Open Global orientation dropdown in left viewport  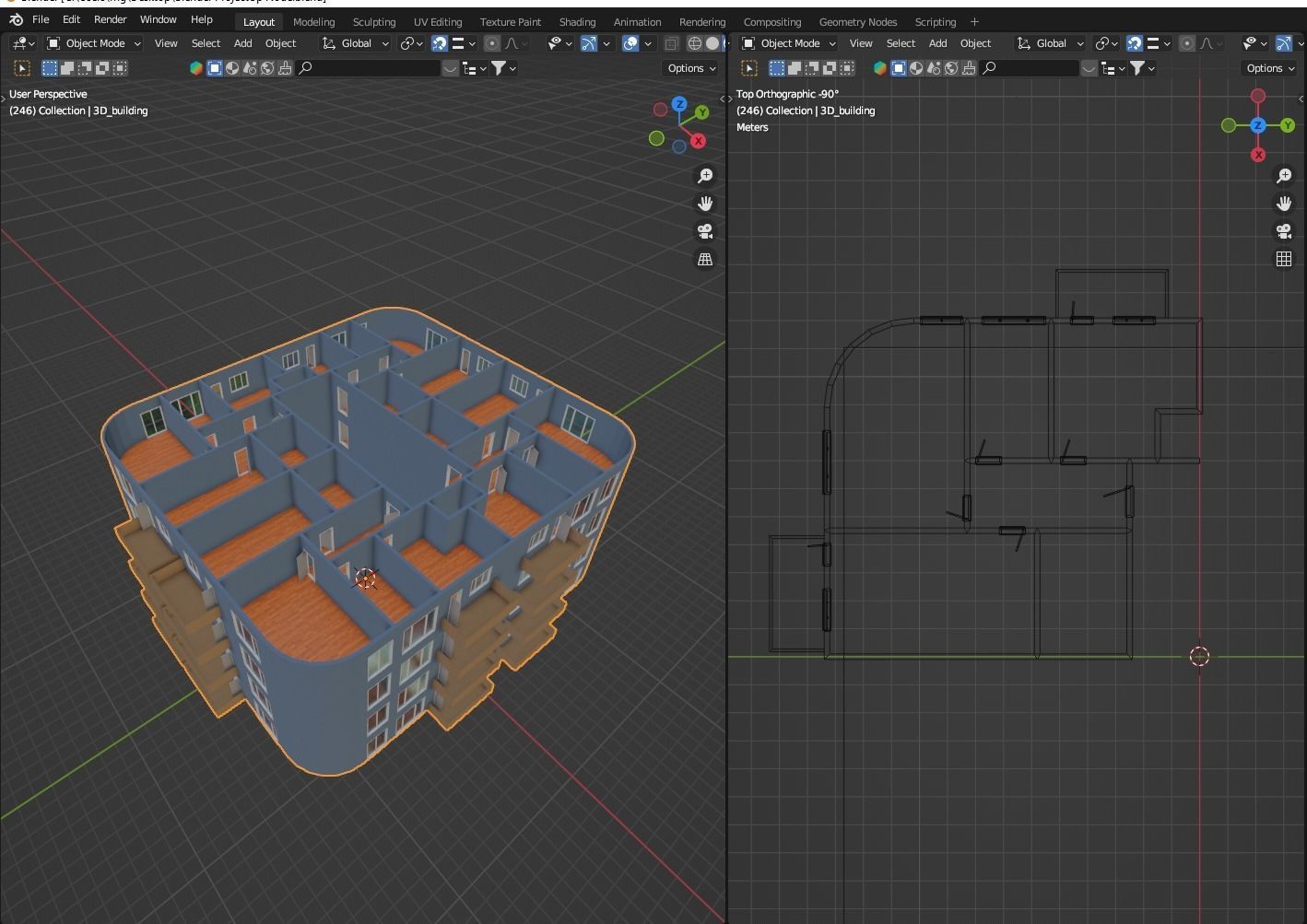(x=355, y=43)
